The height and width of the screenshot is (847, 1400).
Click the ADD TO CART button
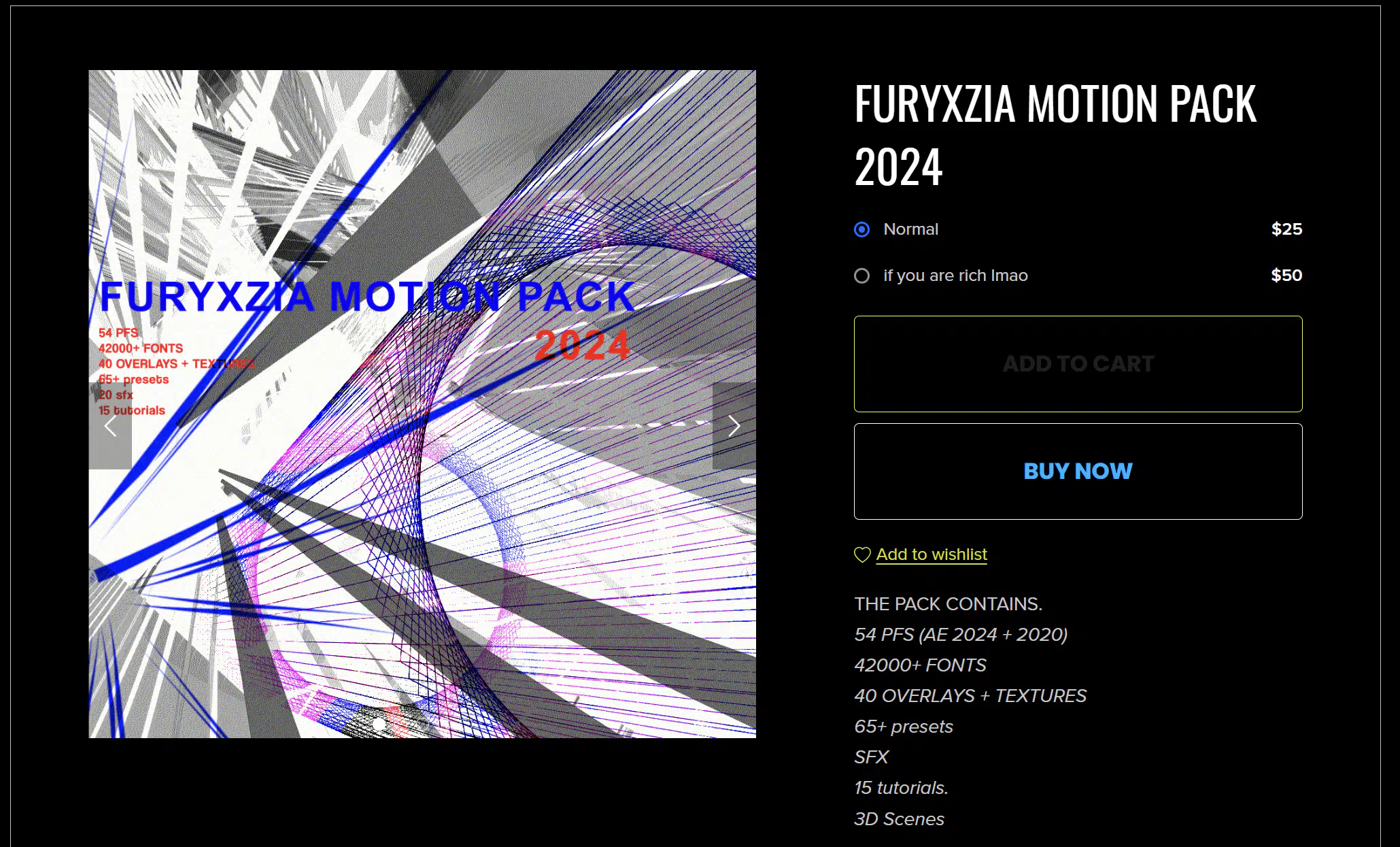click(1078, 364)
